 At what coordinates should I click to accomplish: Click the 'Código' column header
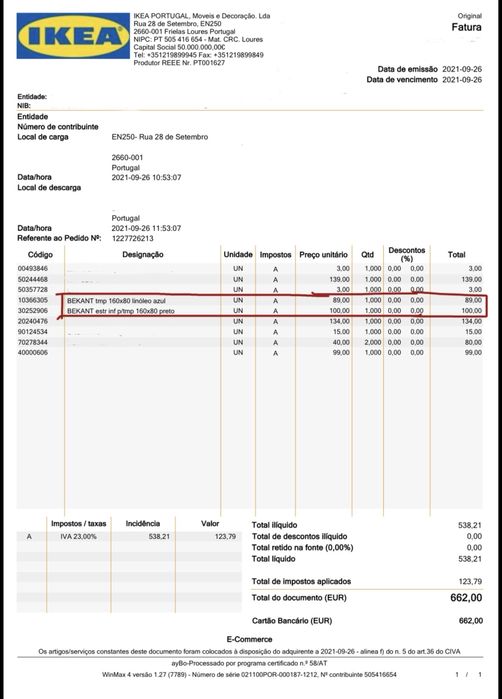[x=40, y=255]
